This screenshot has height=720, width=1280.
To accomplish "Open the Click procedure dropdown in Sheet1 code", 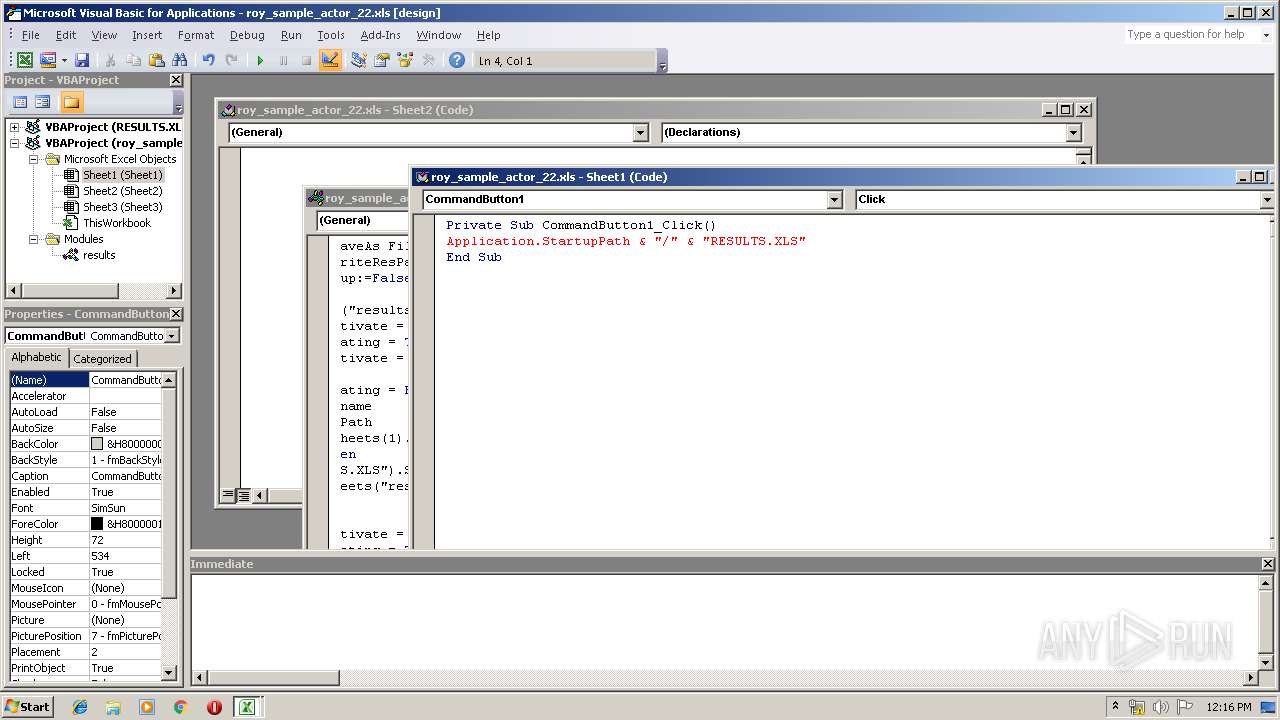I will 1266,199.
